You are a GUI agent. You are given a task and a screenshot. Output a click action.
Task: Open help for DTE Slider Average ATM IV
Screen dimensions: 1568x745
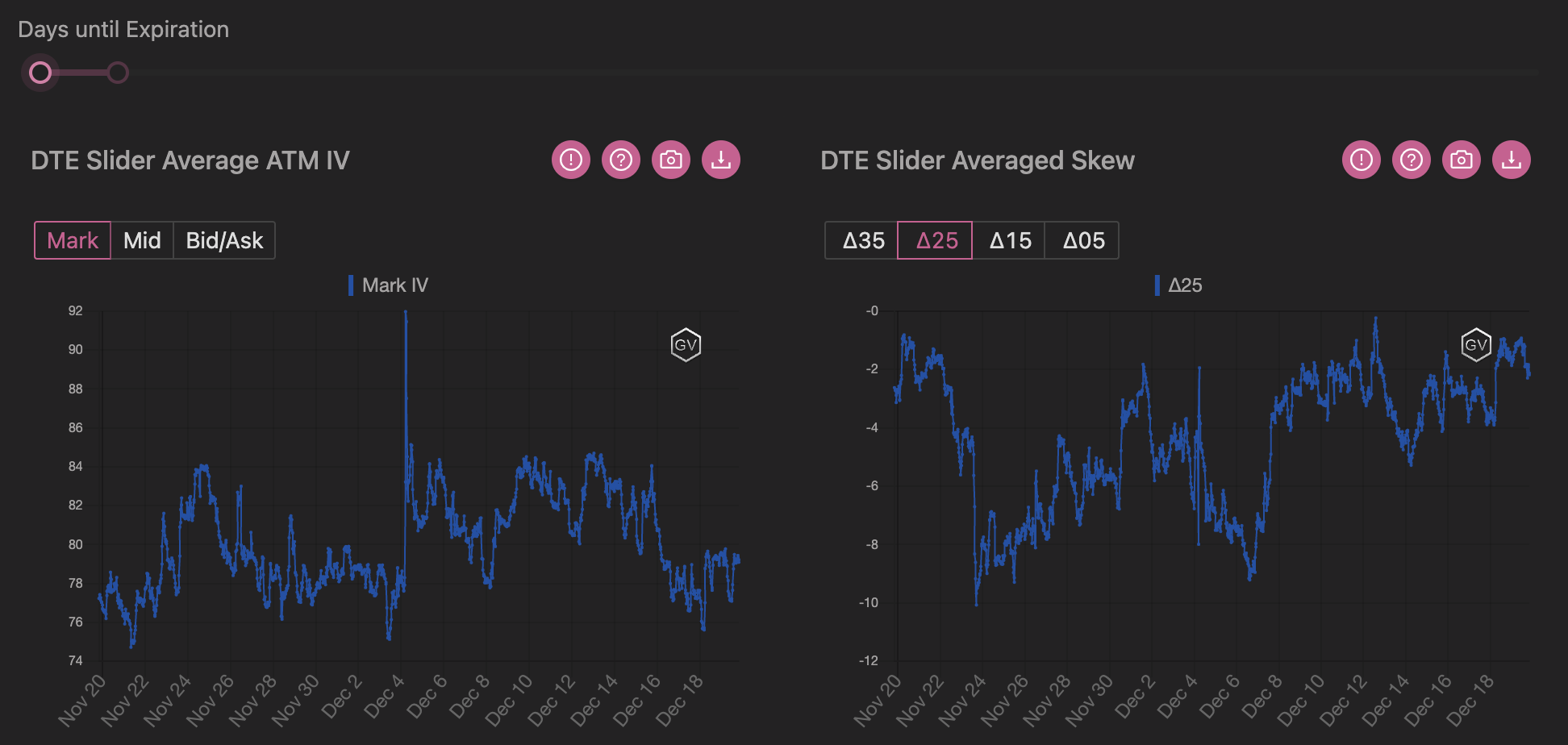pos(621,160)
